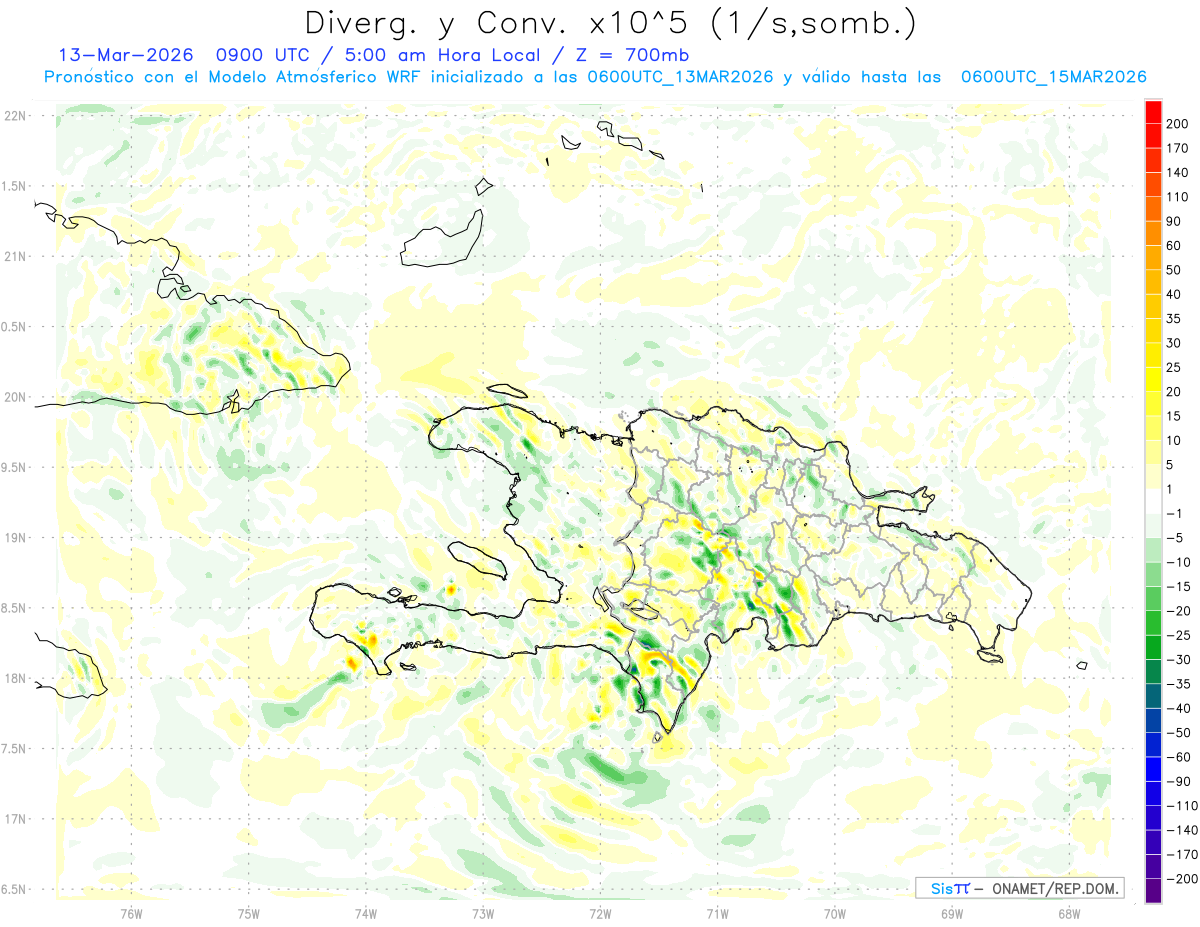Screen dimensions: 1200x927
Task: Click the '-5' color scale label
Action: [x=1176, y=538]
